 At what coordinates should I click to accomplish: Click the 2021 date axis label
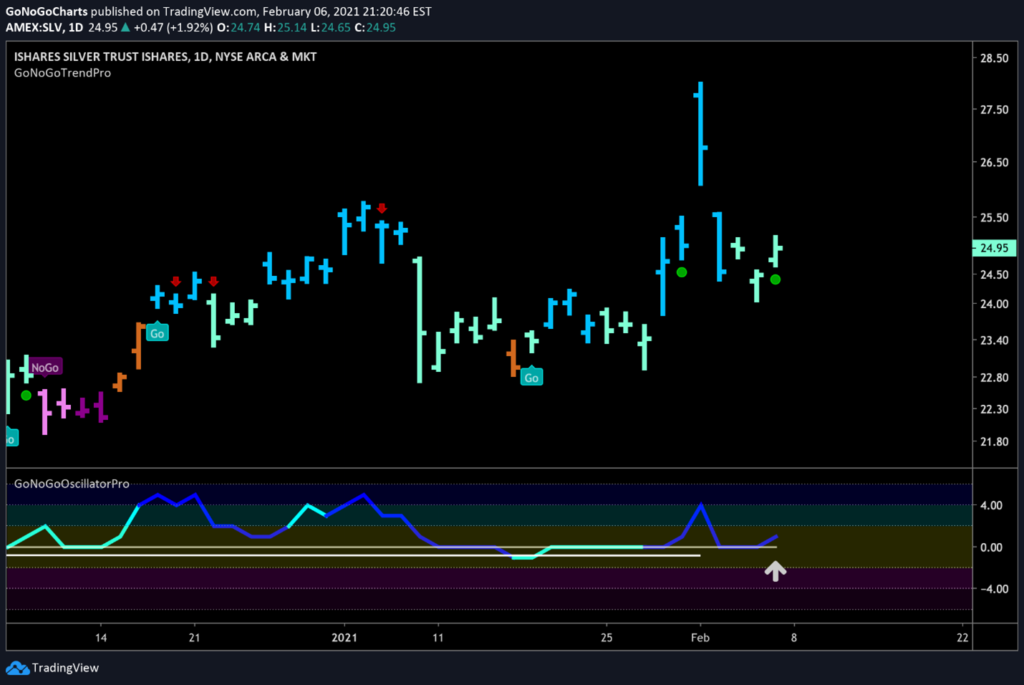(344, 637)
